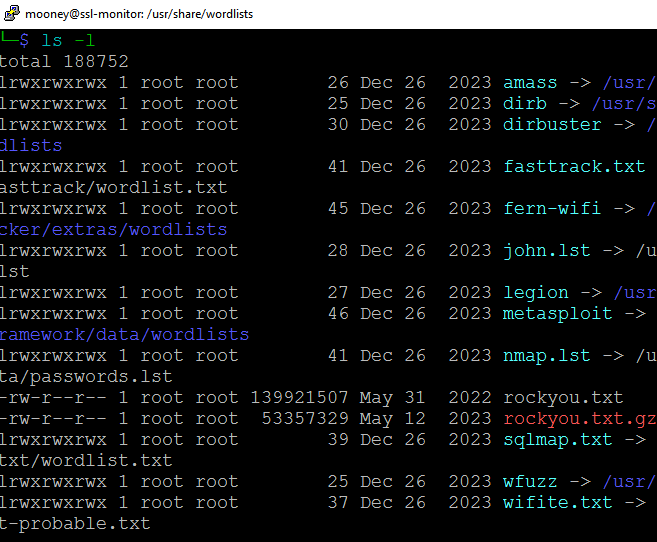Select the 'fern-wifi' symlink name
657x542 pixels.
(x=552, y=208)
